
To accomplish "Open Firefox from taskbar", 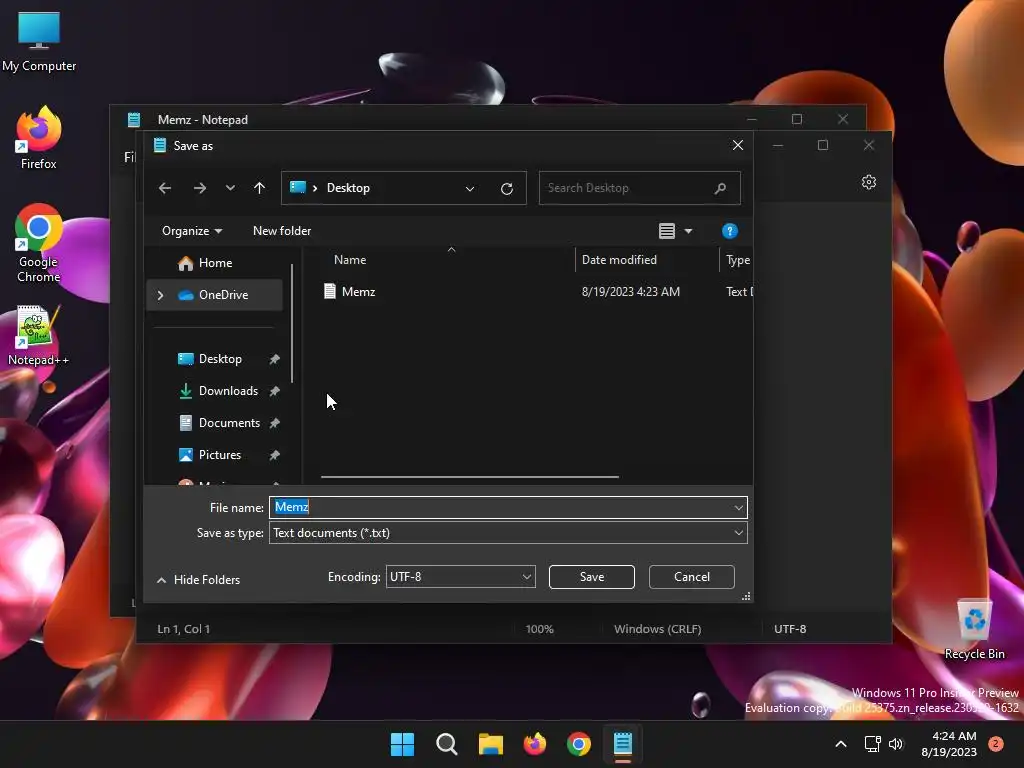I will click(x=535, y=744).
